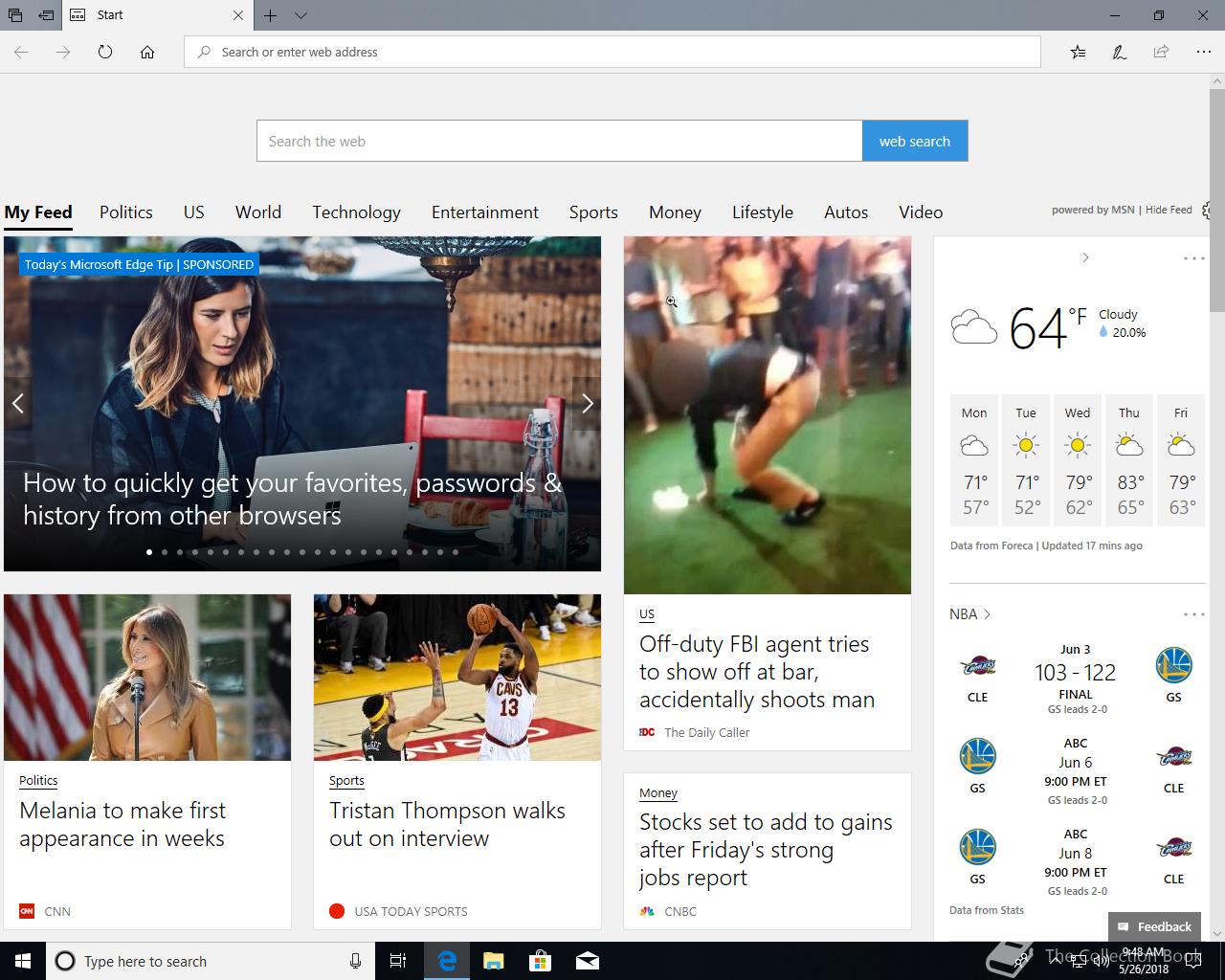Image resolution: width=1225 pixels, height=980 pixels.
Task: Click taskbar microphone search icon
Action: (x=355, y=961)
